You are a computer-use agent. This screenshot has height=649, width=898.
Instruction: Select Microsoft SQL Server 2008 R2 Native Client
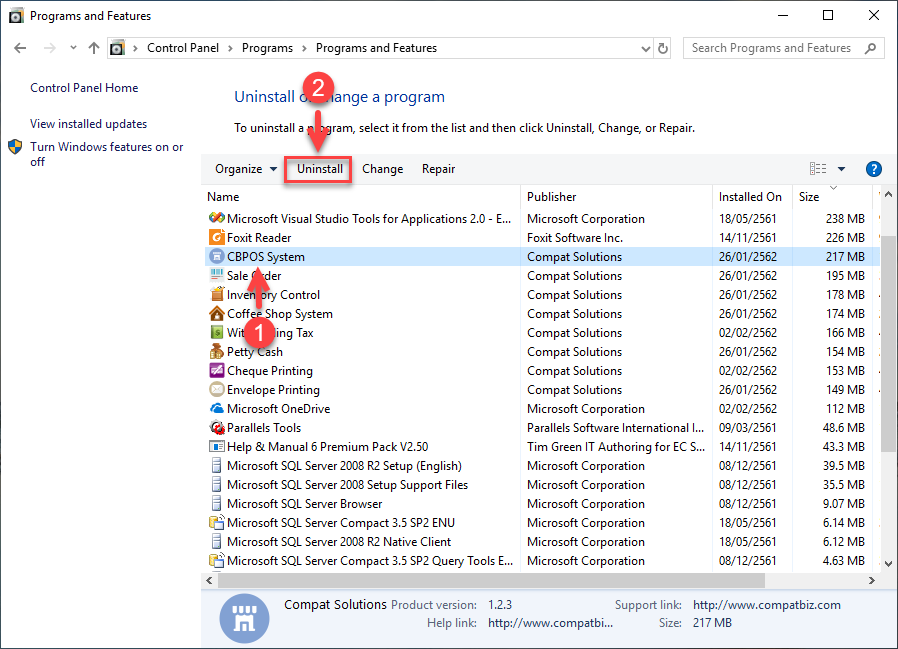coord(541,541)
